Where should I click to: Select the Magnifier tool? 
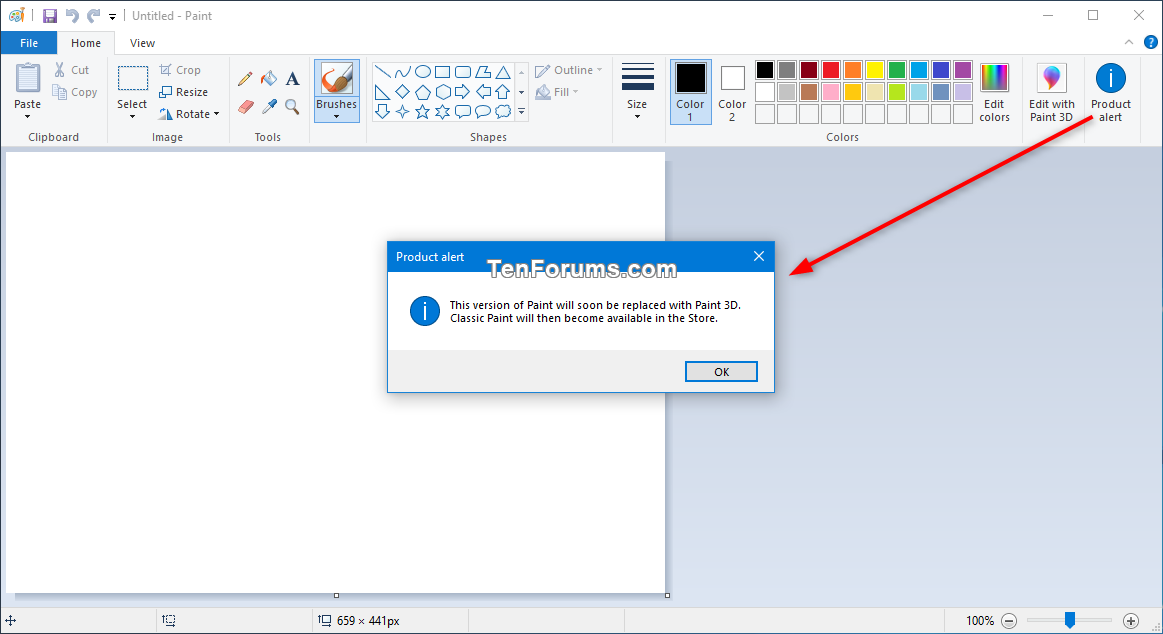(x=292, y=108)
